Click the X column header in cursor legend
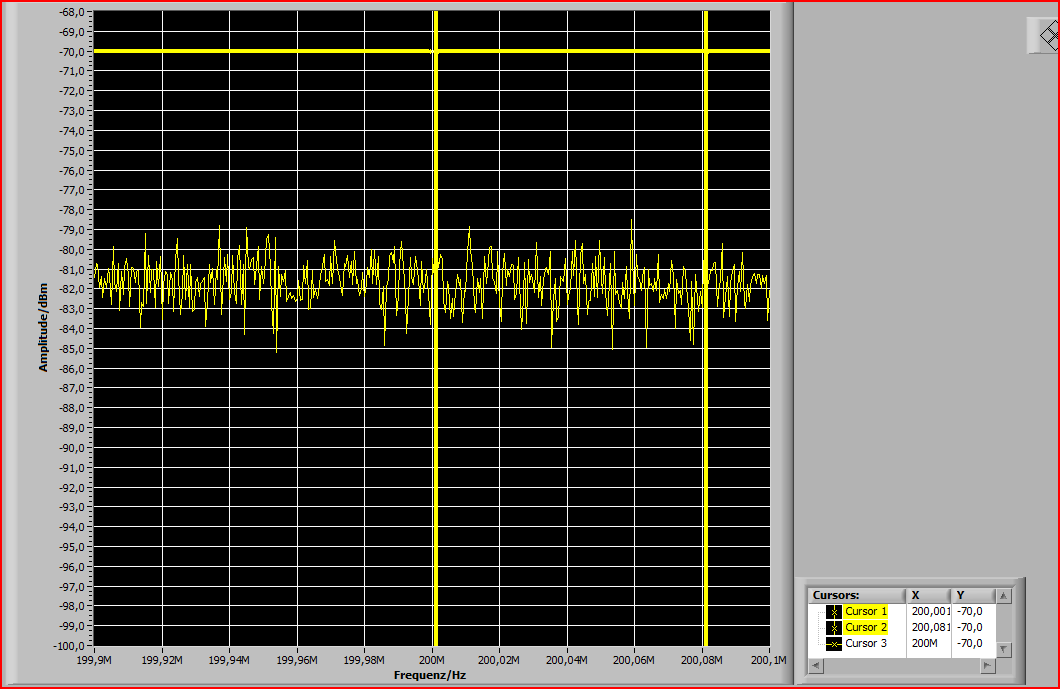This screenshot has height=689, width=1060. pyautogui.click(x=928, y=596)
